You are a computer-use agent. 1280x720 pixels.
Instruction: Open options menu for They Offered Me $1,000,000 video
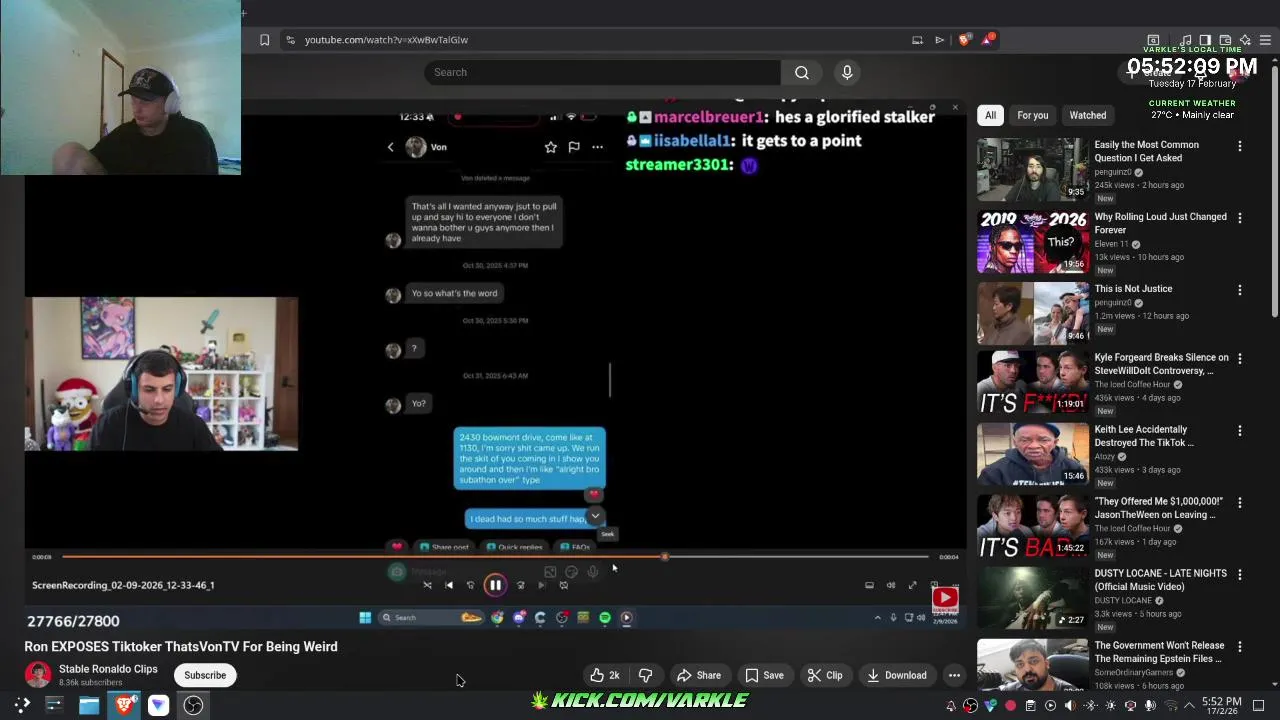click(1240, 502)
